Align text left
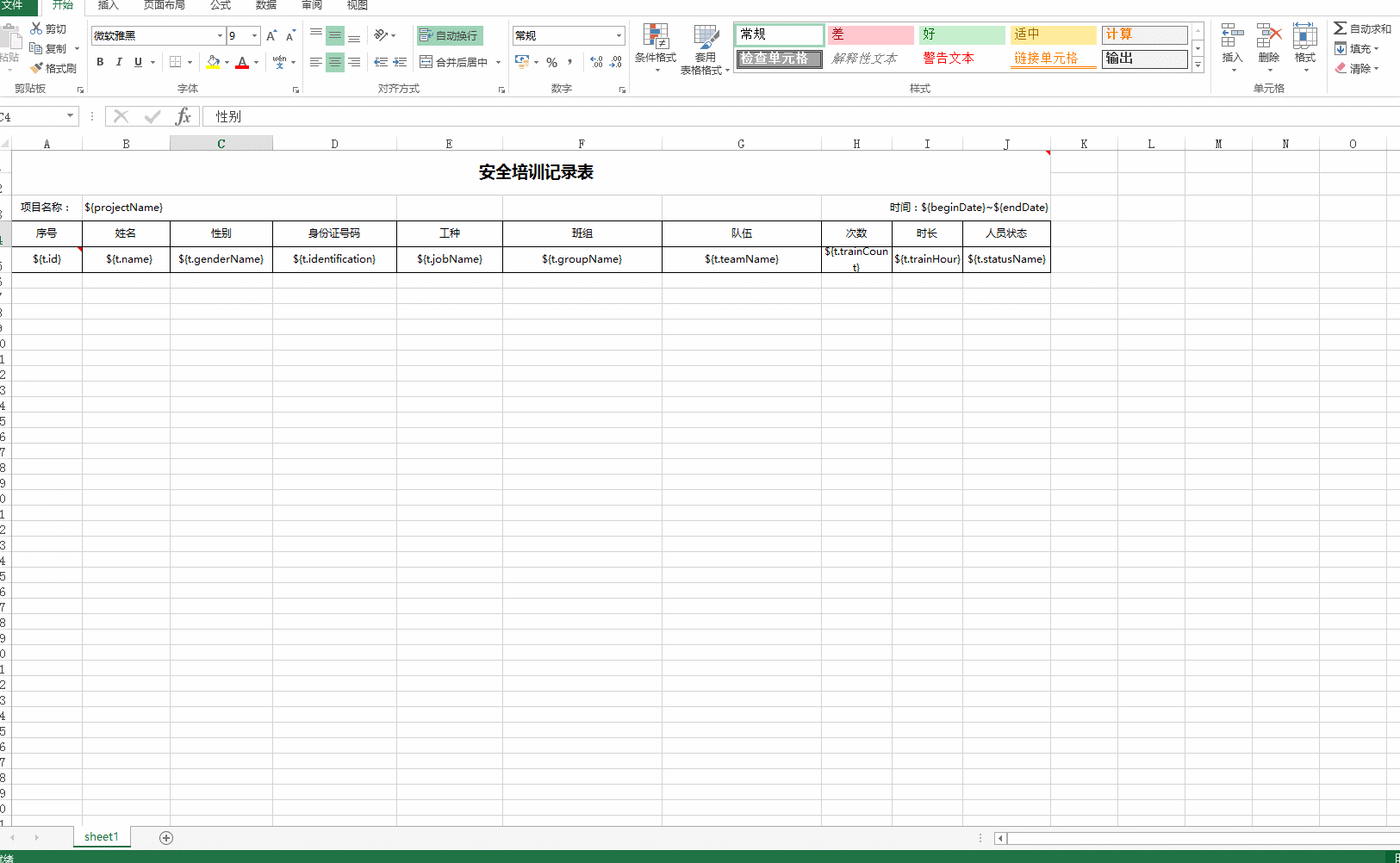This screenshot has height=863, width=1400. point(316,62)
